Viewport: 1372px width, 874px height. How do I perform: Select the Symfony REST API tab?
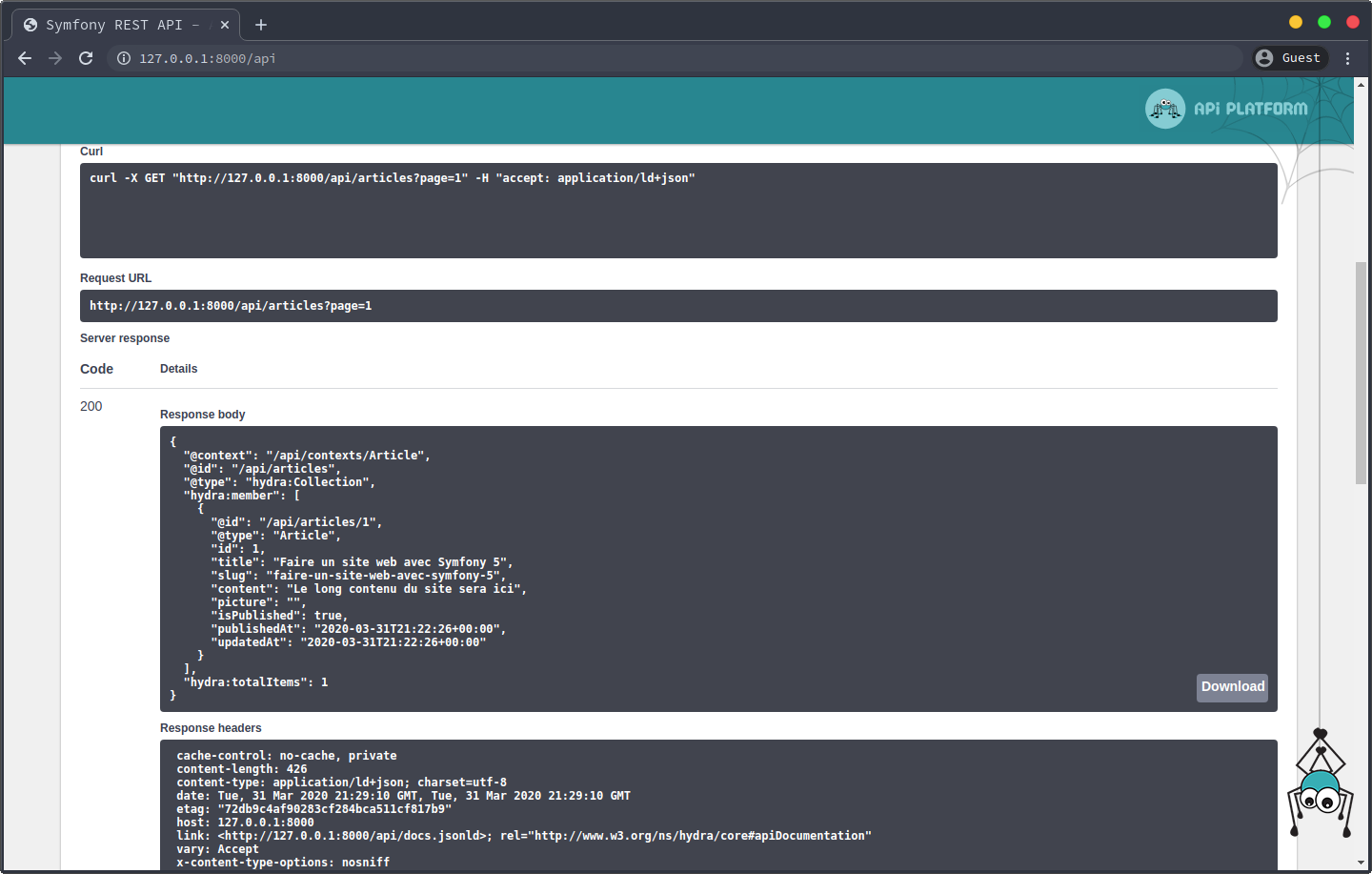114,25
